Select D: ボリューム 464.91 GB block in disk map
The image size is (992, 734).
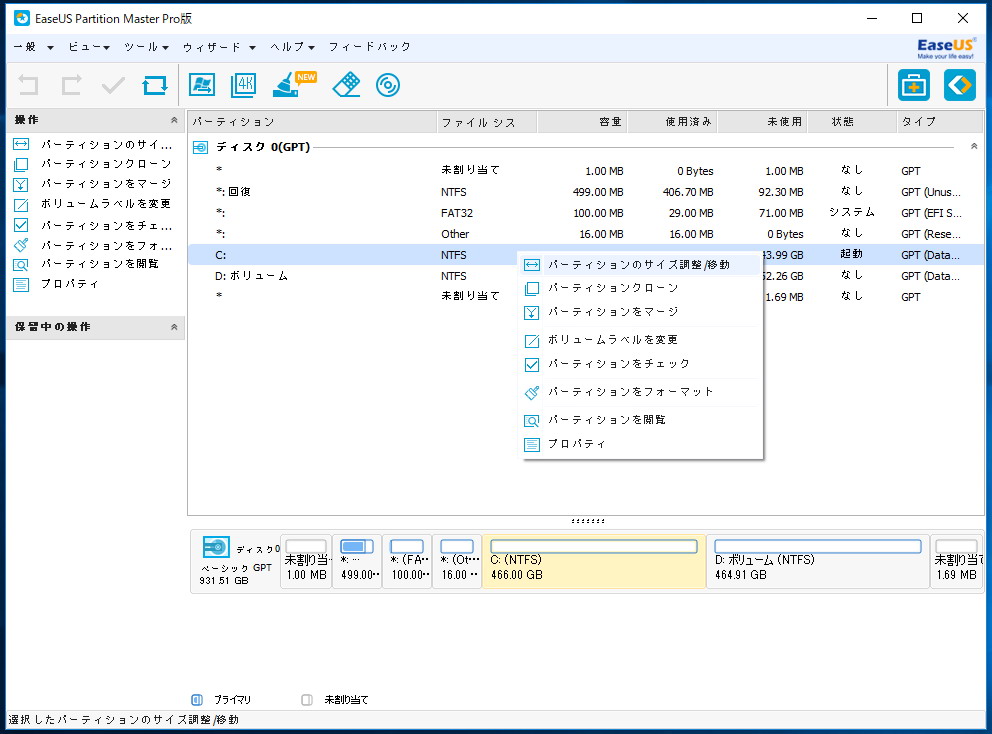[818, 561]
